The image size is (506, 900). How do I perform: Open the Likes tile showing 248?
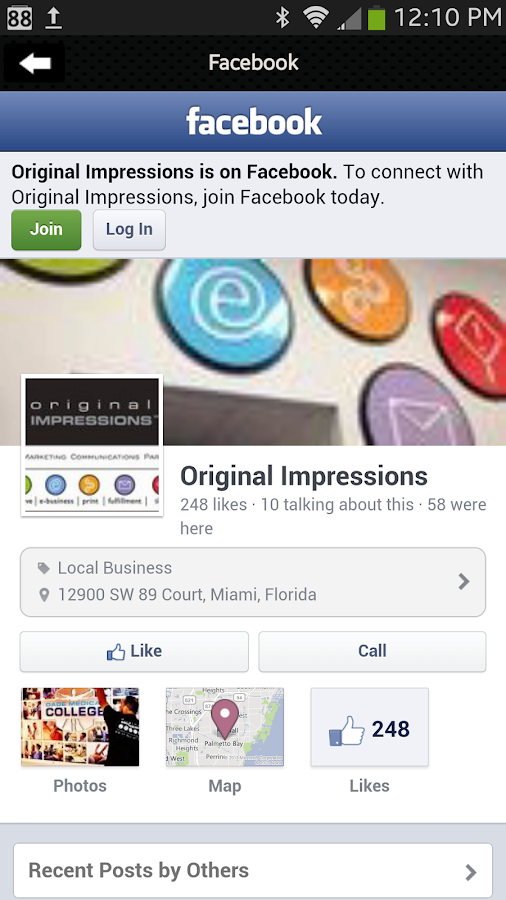[x=369, y=727]
